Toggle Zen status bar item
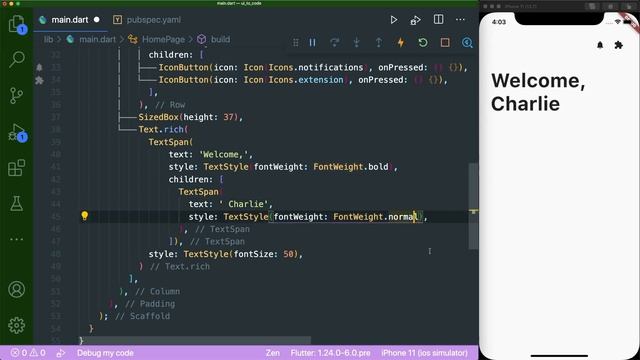 pyautogui.click(x=273, y=353)
